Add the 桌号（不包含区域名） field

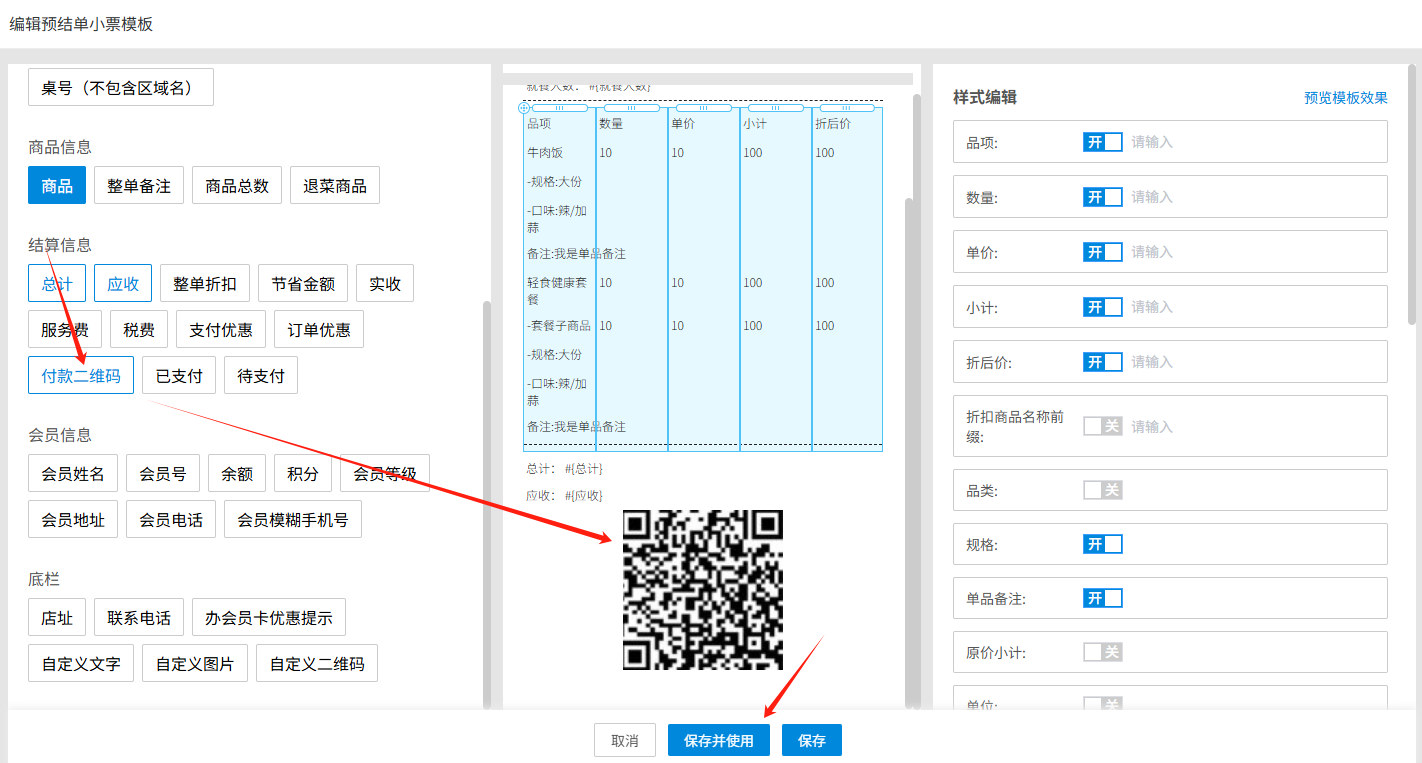pos(121,87)
